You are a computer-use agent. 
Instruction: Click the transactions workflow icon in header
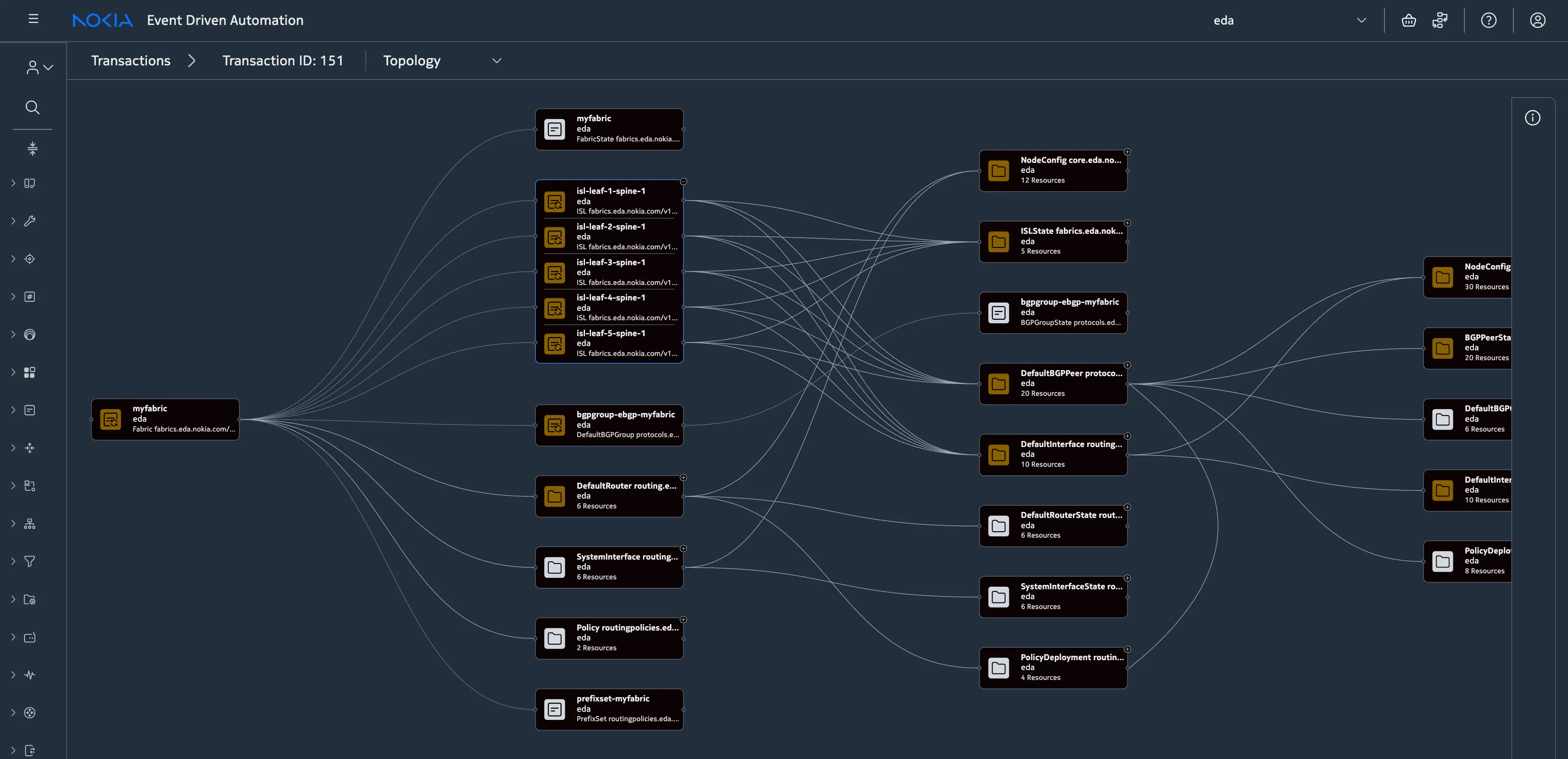(1440, 21)
